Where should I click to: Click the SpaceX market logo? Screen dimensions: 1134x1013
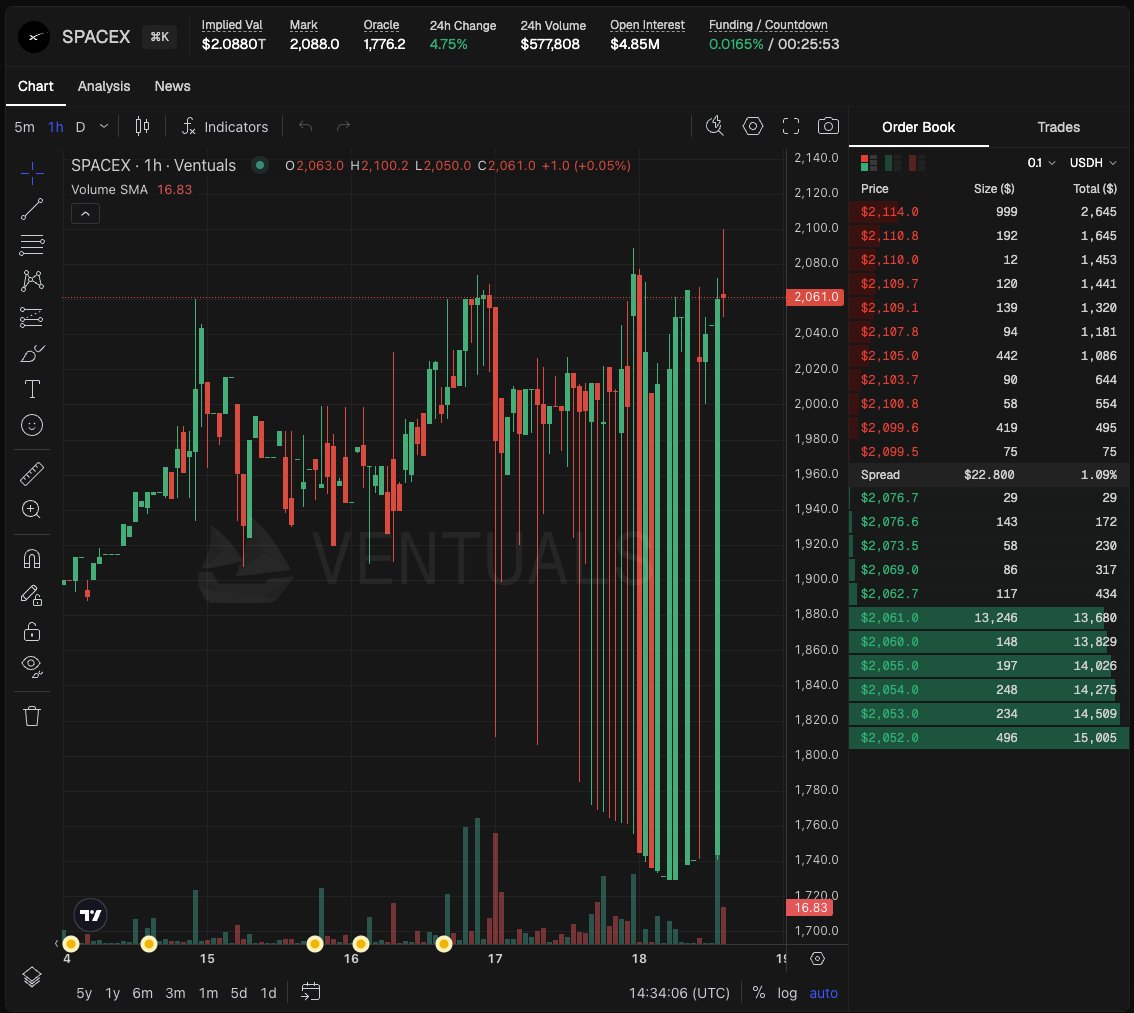(34, 37)
